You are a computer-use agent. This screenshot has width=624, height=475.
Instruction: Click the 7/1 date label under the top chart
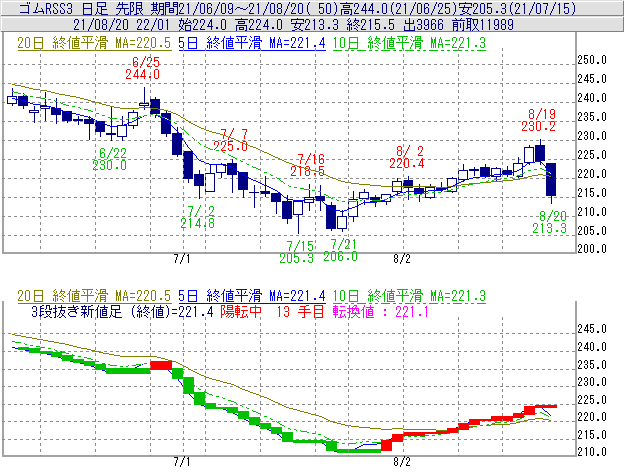(x=182, y=259)
